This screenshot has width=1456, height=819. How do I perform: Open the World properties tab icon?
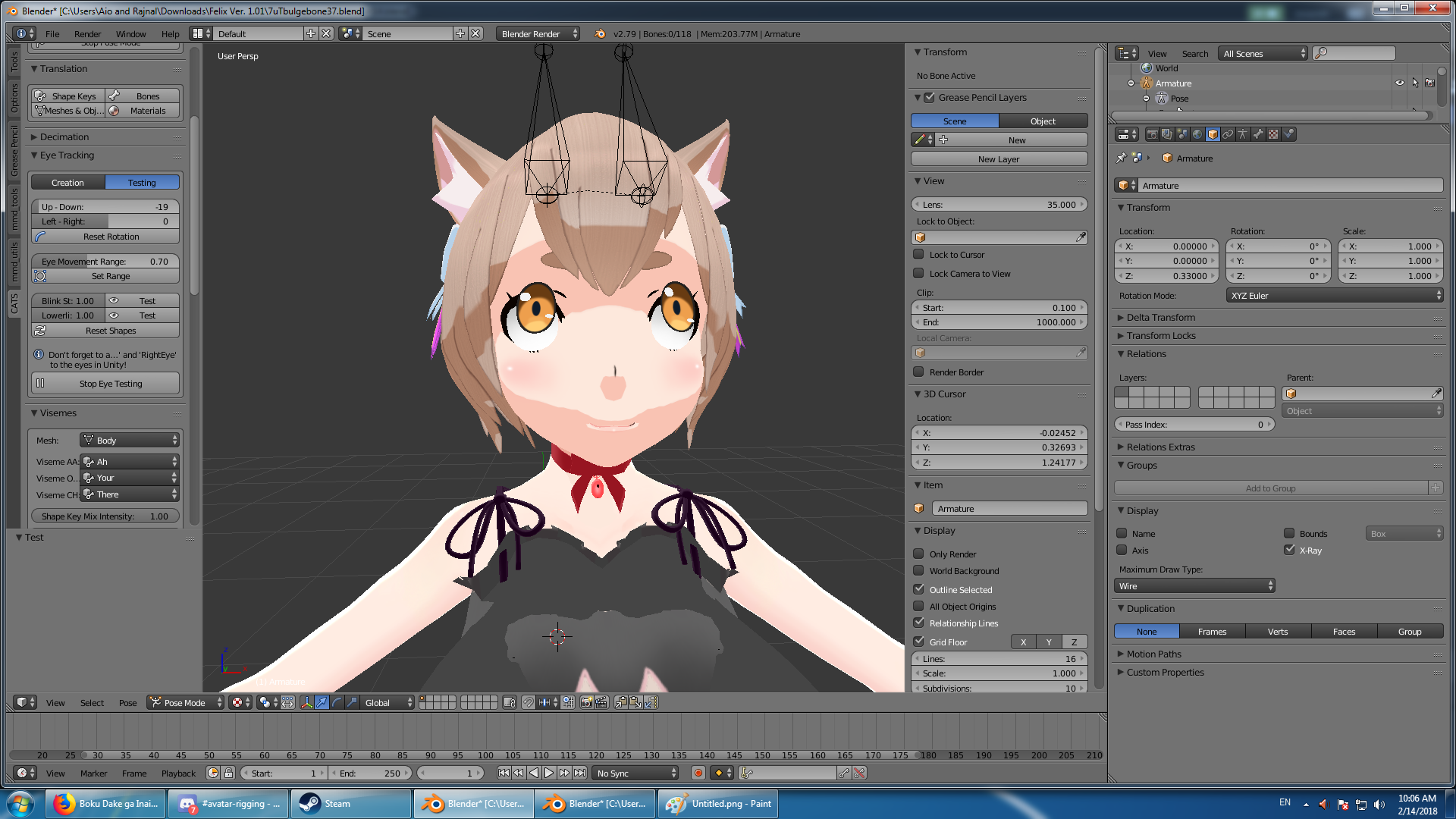pos(1197,134)
